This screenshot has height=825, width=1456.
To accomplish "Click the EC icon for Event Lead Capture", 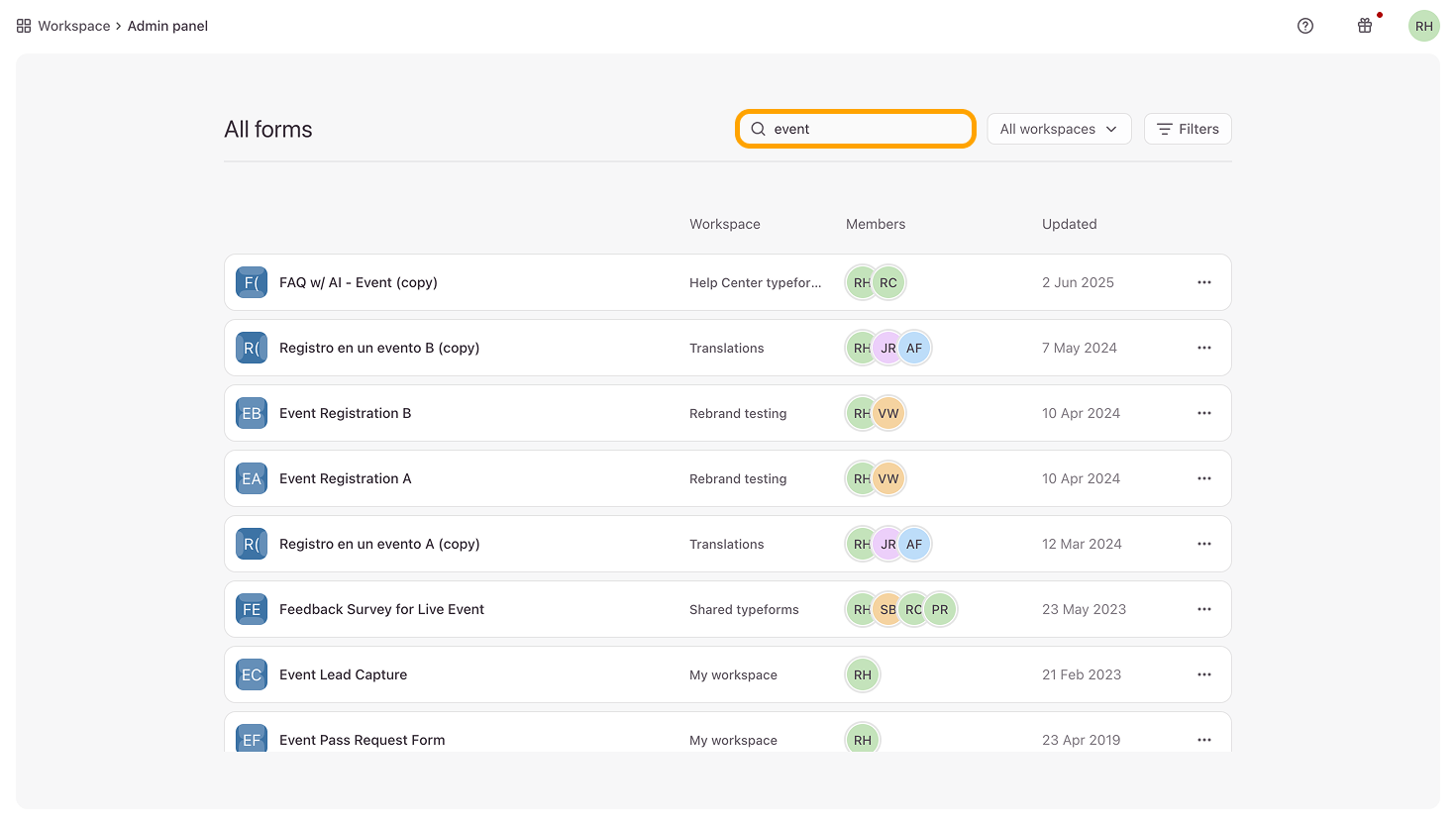I will 252,674.
